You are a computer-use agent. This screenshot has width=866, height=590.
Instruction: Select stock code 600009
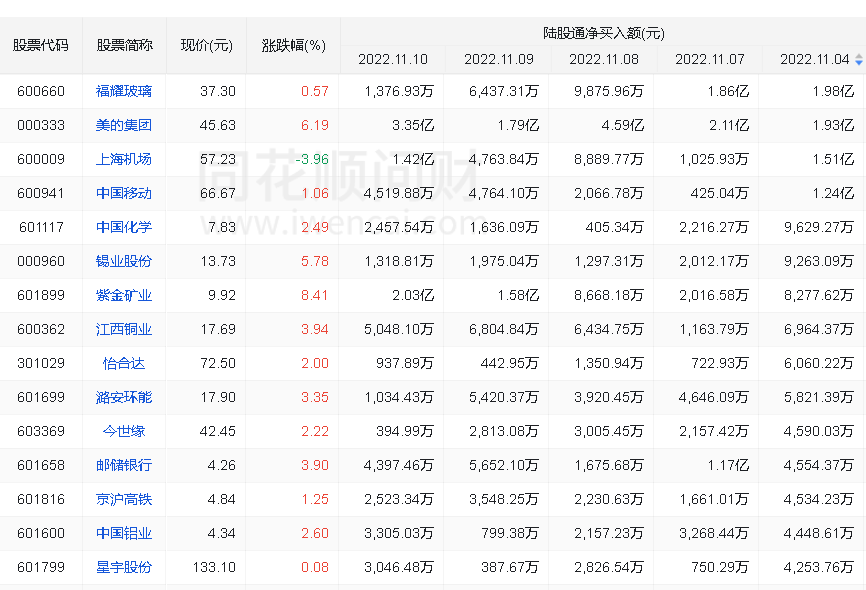41,159
